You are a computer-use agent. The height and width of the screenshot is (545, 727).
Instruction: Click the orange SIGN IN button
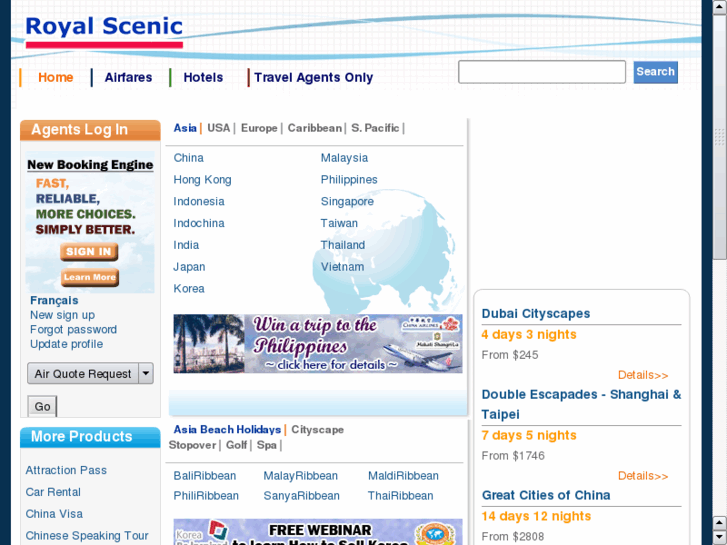[89, 252]
